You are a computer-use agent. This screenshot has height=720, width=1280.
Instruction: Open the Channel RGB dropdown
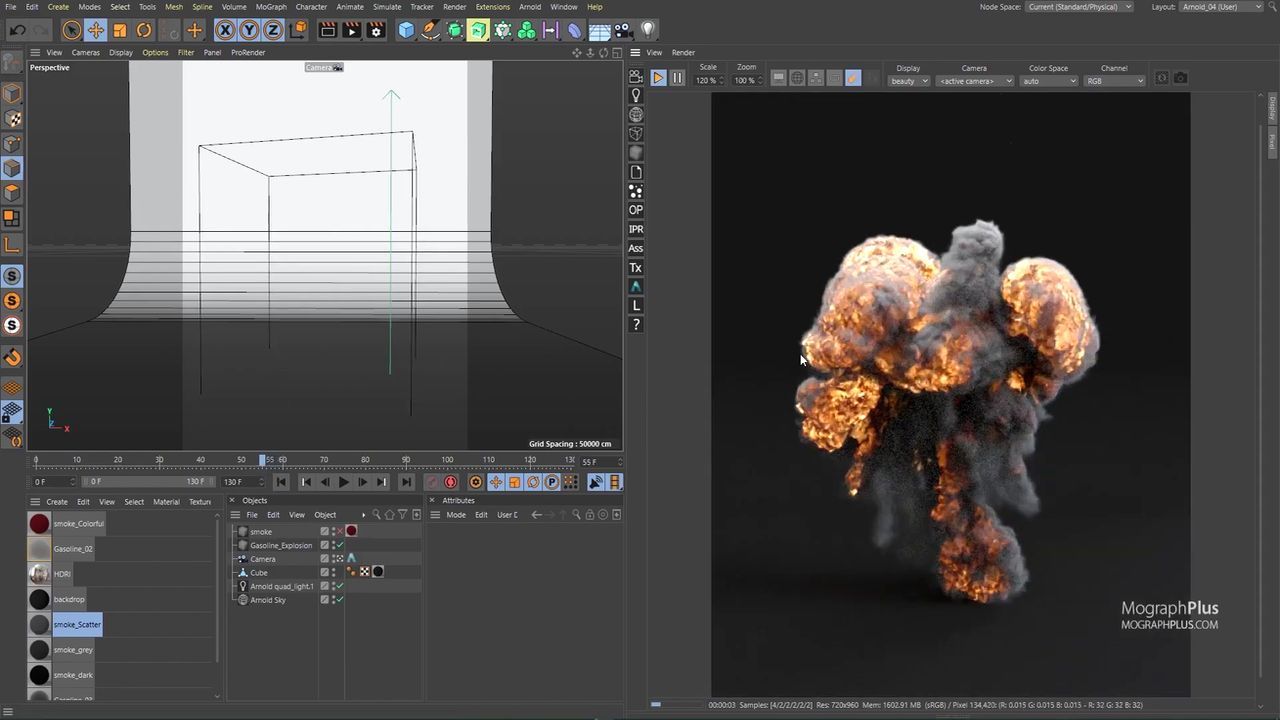coord(1114,81)
